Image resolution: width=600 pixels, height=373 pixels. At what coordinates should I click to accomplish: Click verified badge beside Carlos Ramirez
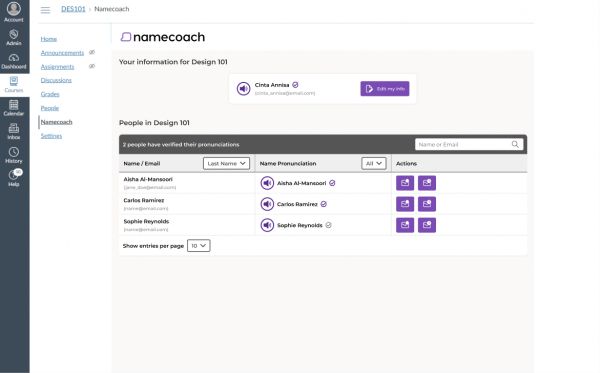coord(324,204)
